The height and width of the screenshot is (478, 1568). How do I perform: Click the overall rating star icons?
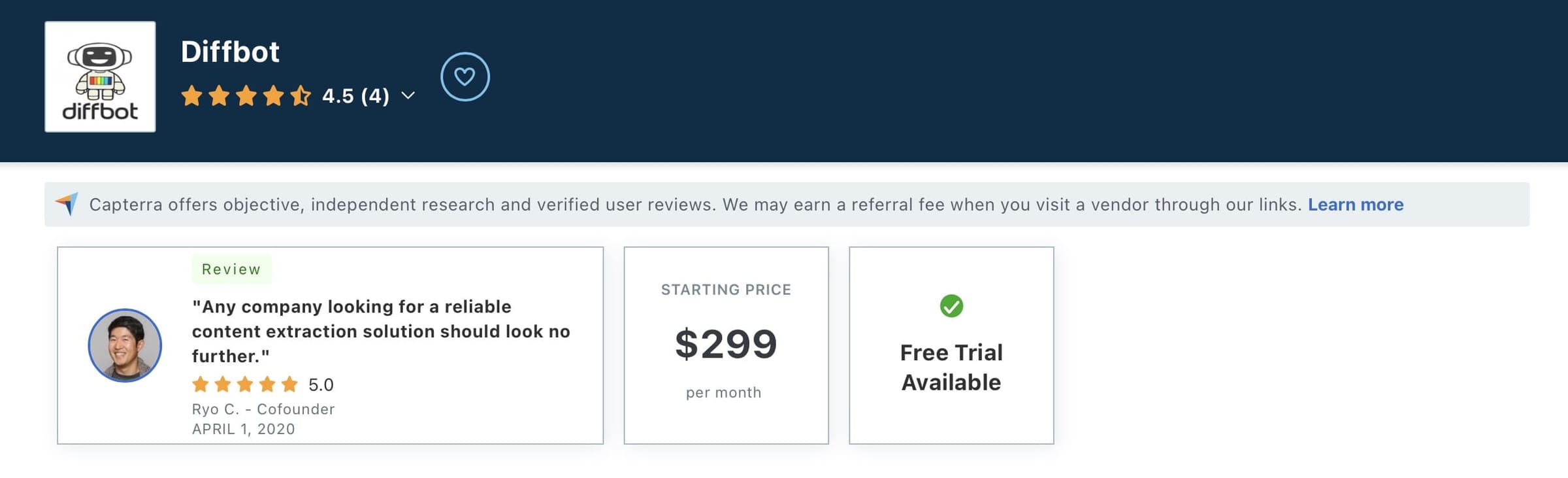tap(246, 96)
